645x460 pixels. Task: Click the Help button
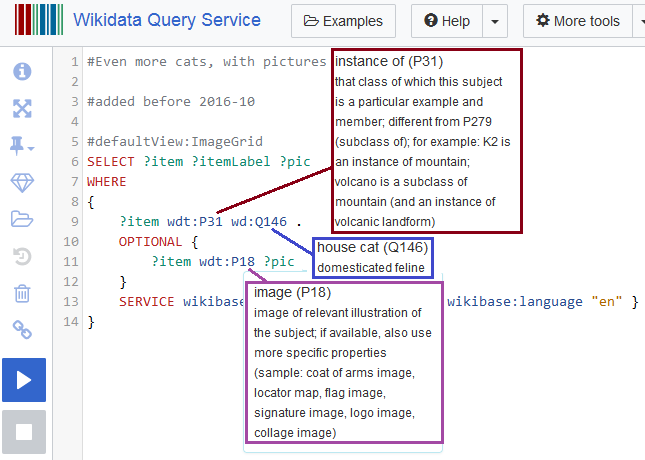pos(447,21)
